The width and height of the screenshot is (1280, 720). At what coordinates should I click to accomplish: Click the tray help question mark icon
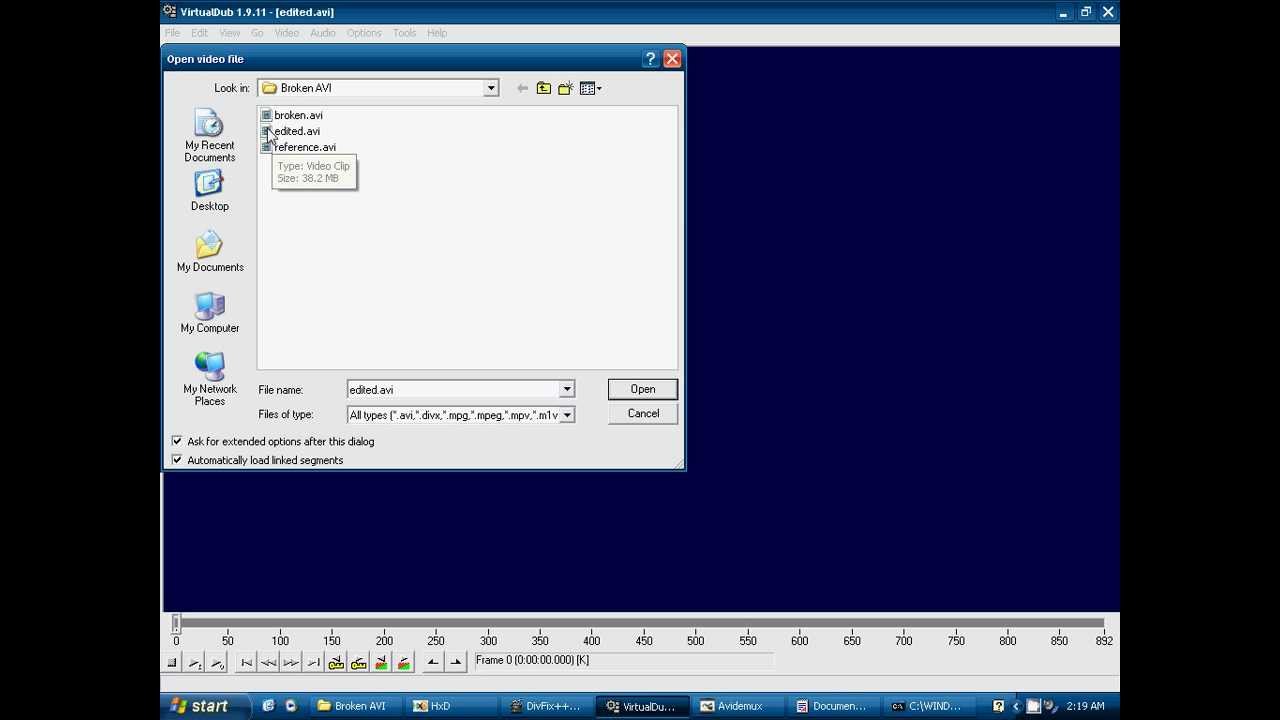pyautogui.click(x=998, y=706)
